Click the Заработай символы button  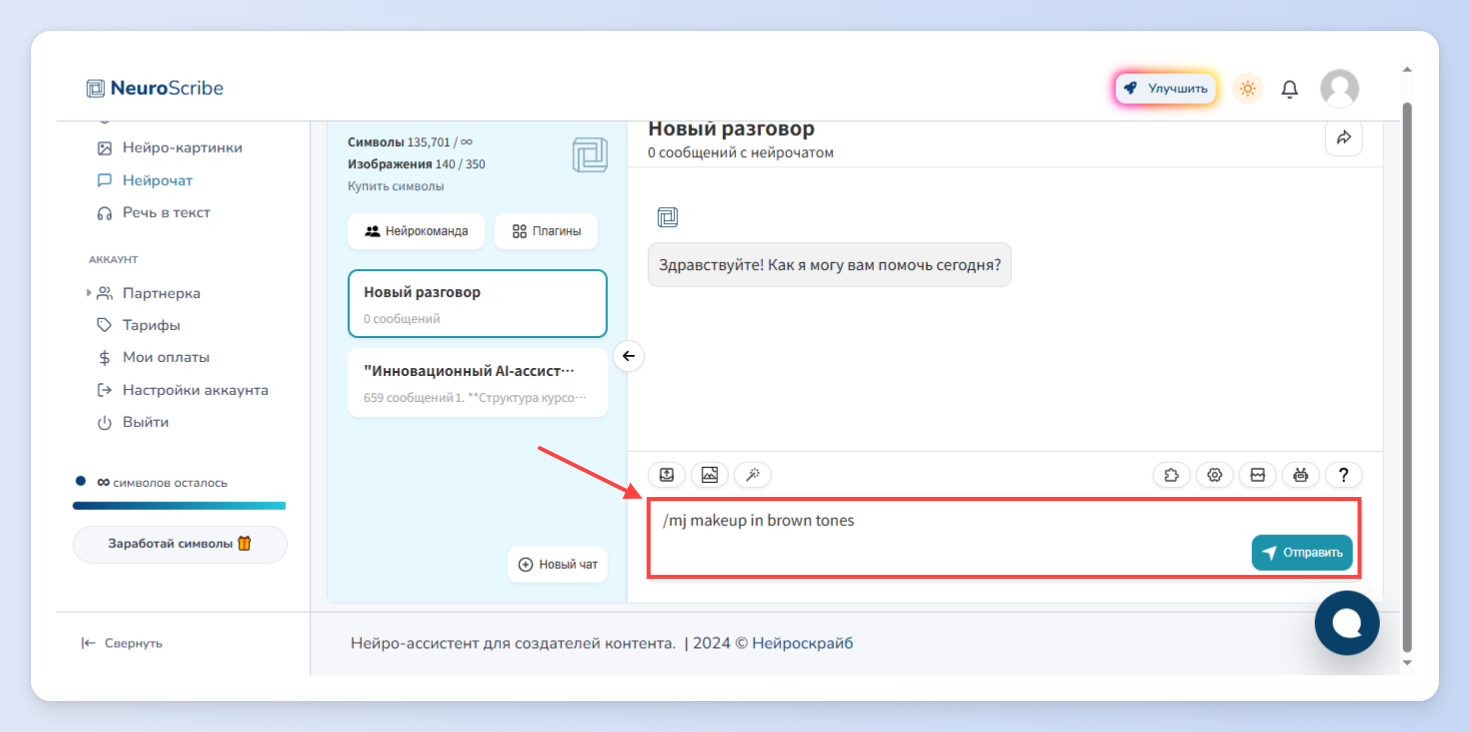point(180,544)
